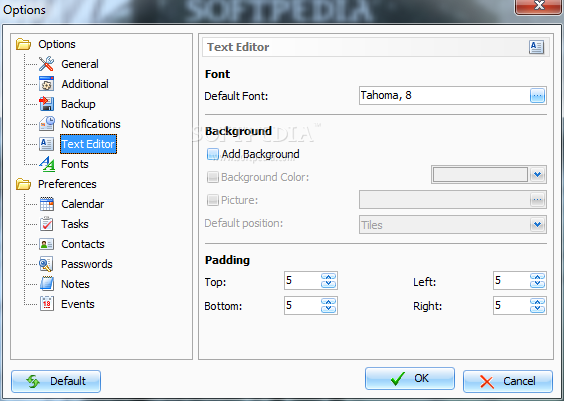This screenshot has width=564, height=401.
Task: Open Tasks preferences
Action: click(x=74, y=224)
